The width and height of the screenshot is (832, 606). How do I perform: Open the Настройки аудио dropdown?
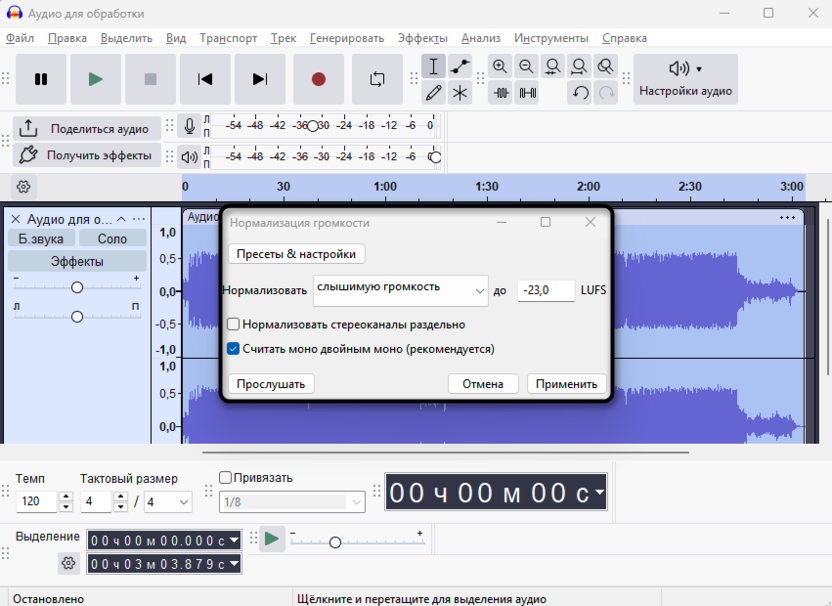686,79
